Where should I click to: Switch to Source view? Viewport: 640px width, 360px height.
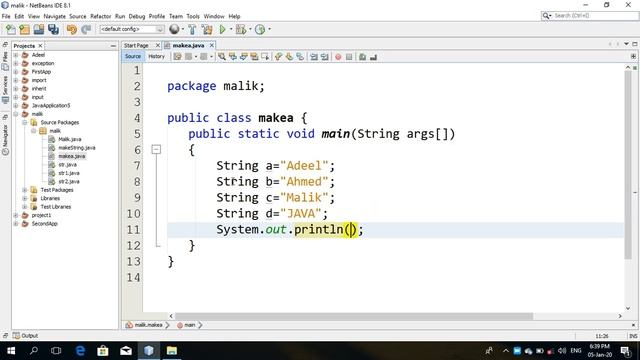[x=133, y=56]
